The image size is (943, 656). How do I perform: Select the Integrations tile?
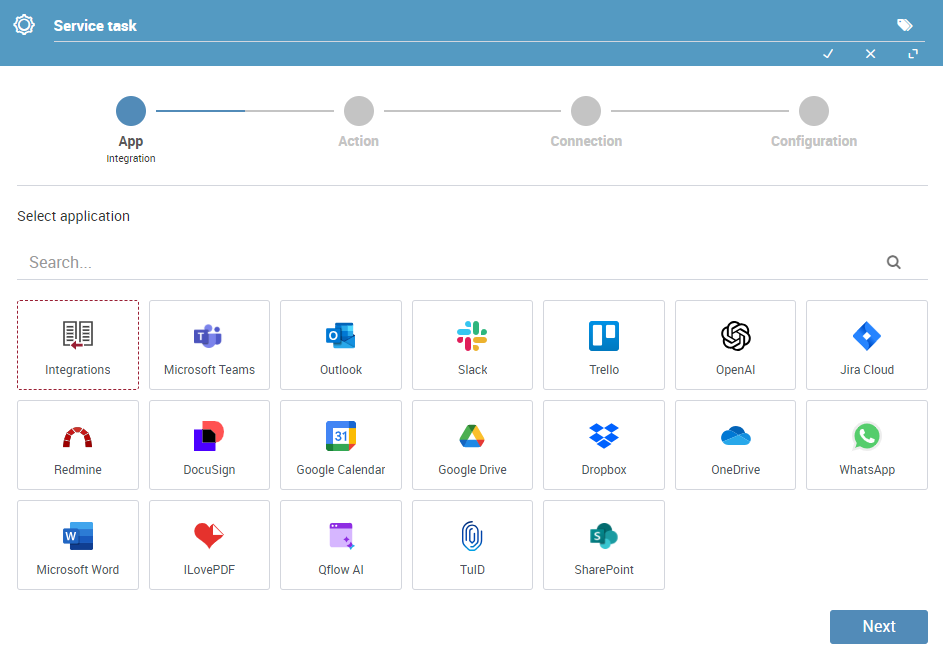pyautogui.click(x=78, y=345)
